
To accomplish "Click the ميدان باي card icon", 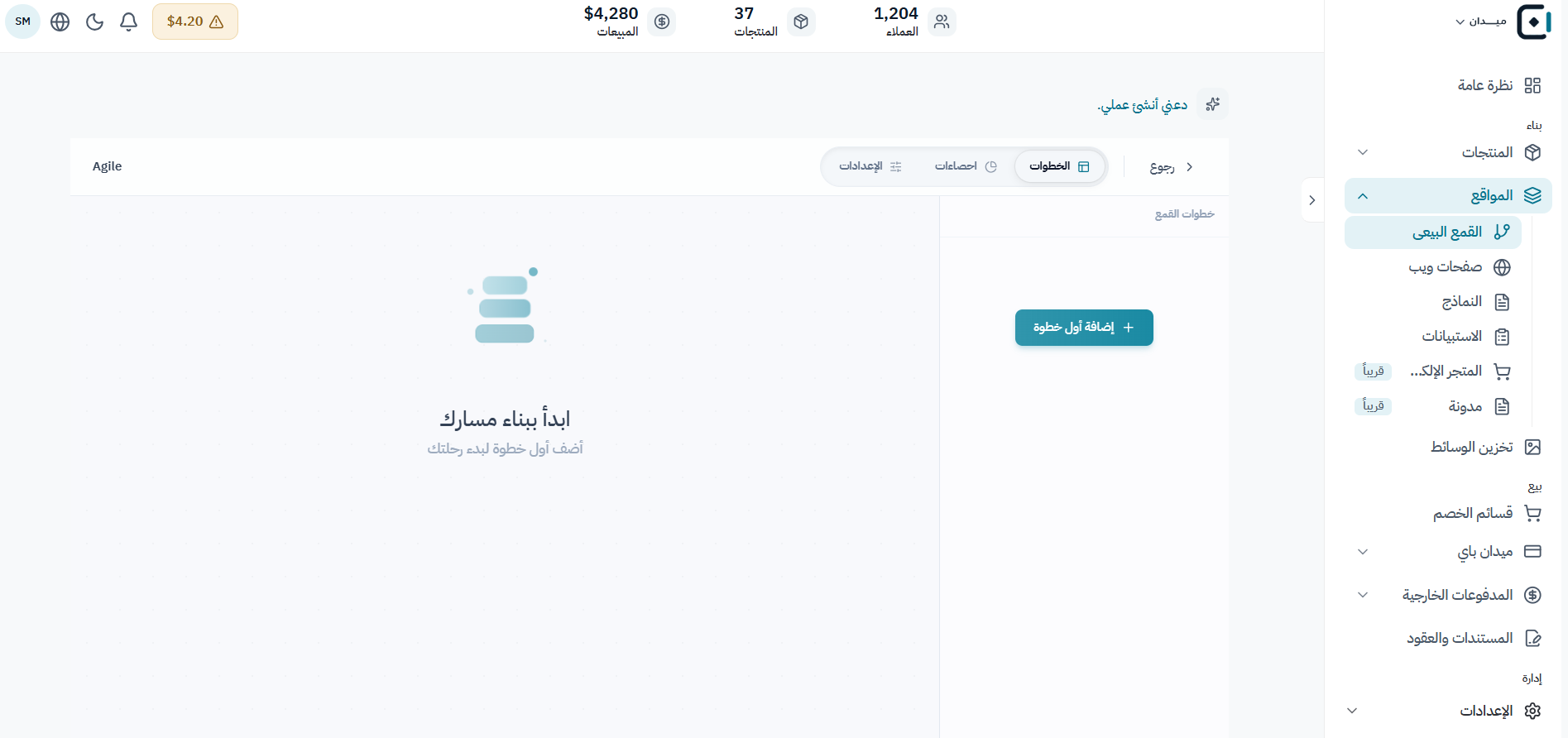I will (x=1532, y=552).
